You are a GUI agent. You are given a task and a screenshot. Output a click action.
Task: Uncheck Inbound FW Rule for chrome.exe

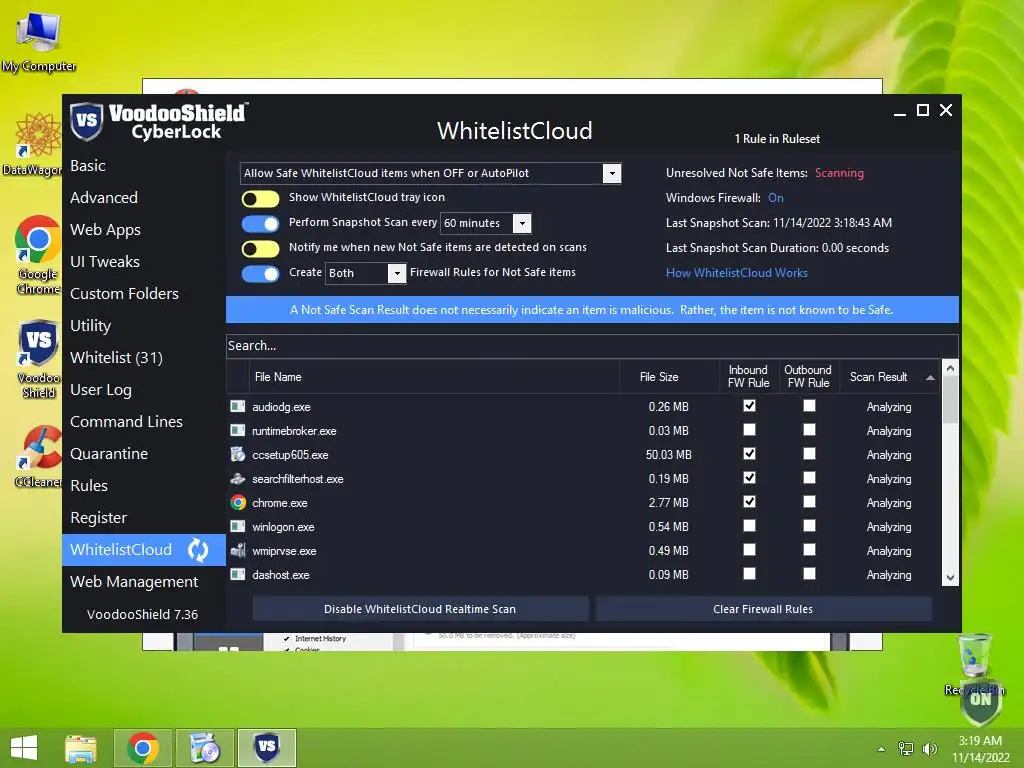(749, 502)
